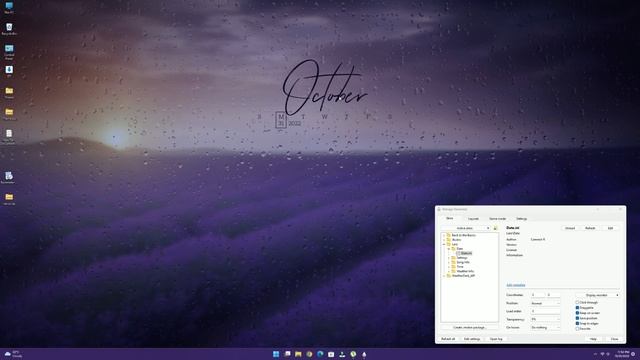640x360 pixels.
Task: Open the Transparency dropdown
Action: [545, 319]
